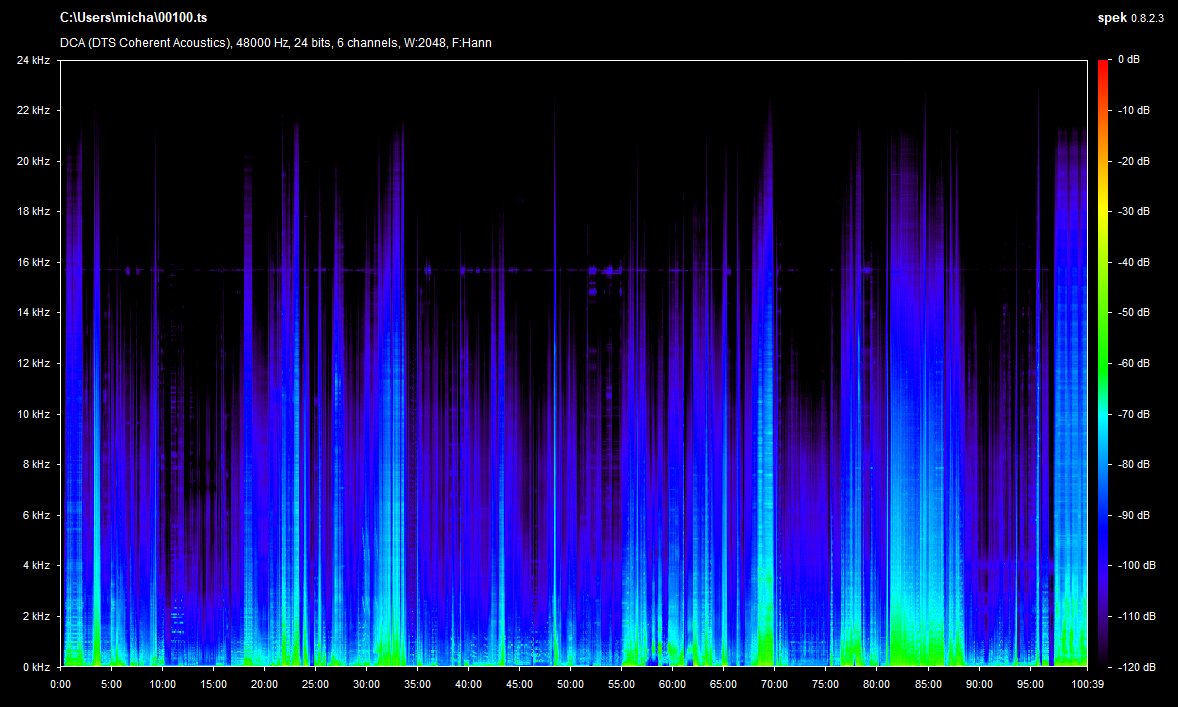1178x707 pixels.
Task: Click the 0 kHz frequency axis label
Action: tap(36, 666)
